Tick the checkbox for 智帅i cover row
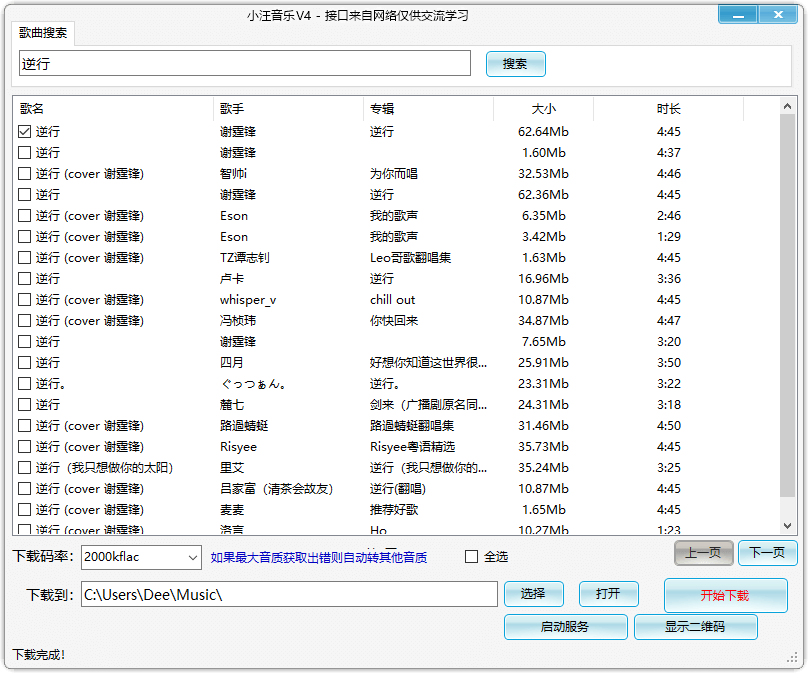The image size is (808, 673). pyautogui.click(x=24, y=174)
